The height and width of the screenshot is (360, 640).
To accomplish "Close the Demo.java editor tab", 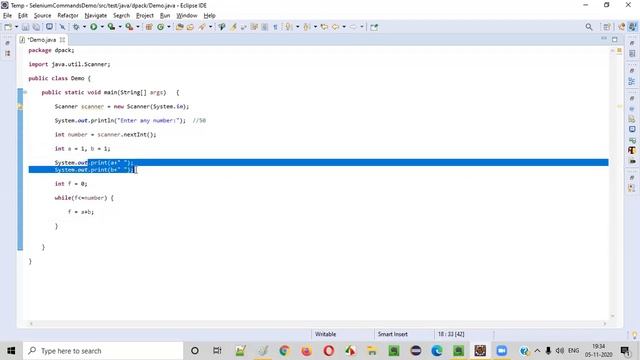I will (x=62, y=40).
